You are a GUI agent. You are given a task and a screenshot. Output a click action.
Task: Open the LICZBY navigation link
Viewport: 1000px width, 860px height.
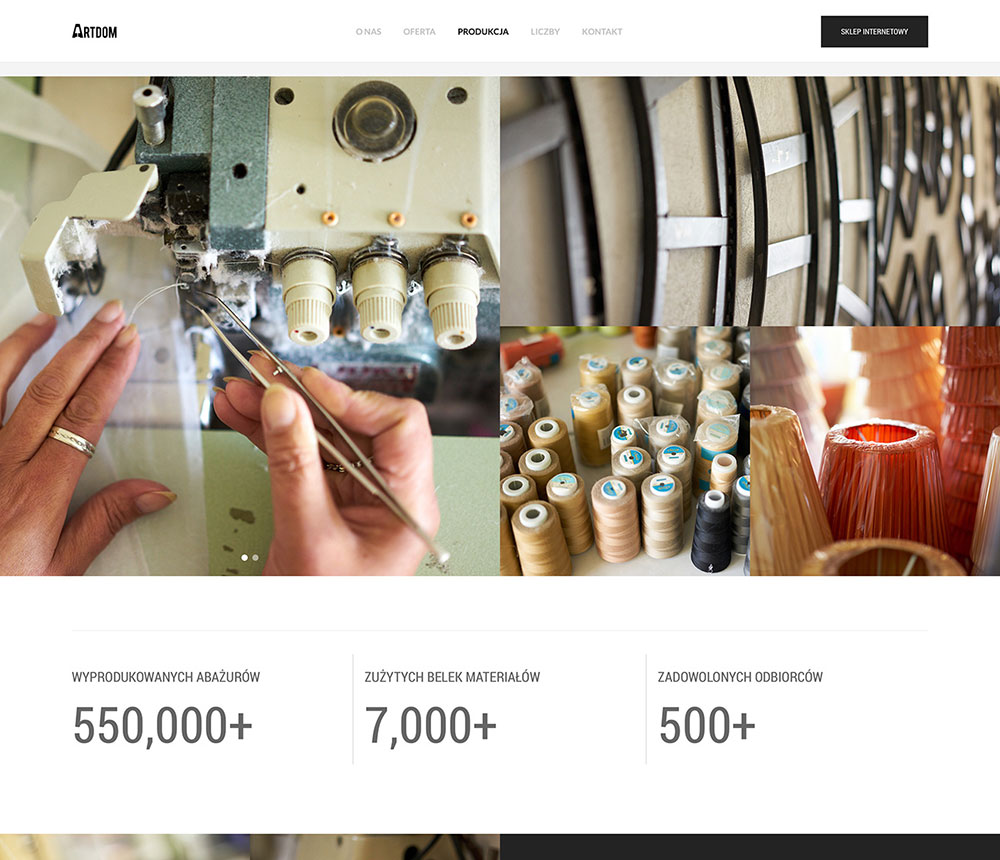tap(545, 31)
